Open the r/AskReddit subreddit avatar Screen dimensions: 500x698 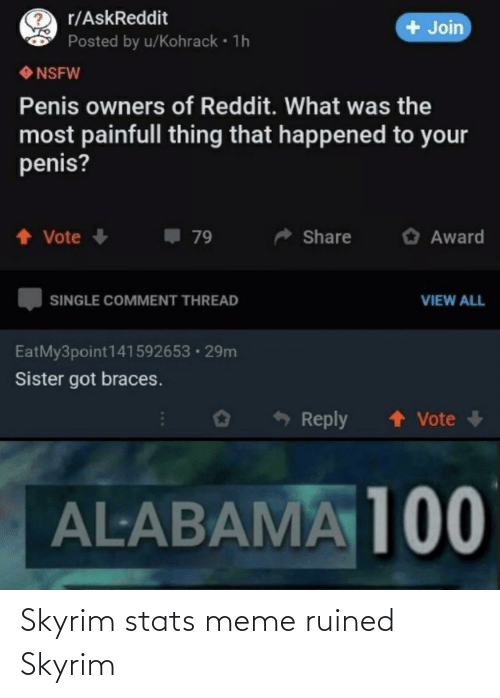(x=38, y=29)
